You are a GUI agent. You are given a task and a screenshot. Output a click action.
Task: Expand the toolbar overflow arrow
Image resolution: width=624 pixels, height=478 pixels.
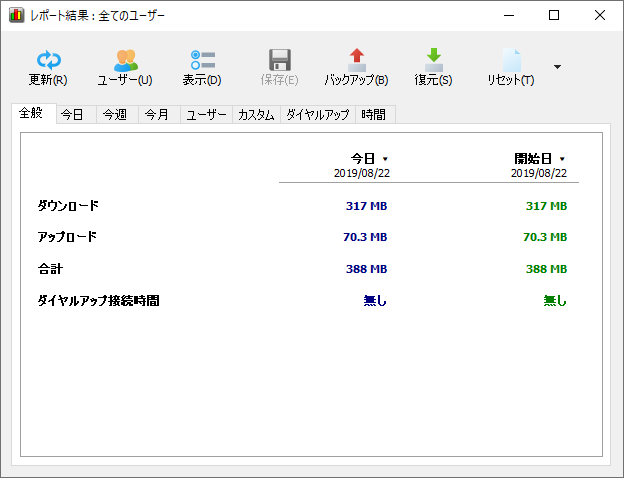click(558, 67)
